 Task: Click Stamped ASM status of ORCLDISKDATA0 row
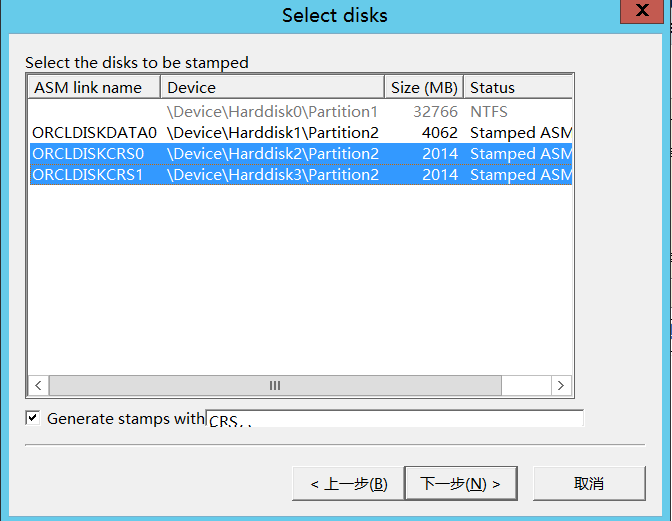(x=521, y=133)
